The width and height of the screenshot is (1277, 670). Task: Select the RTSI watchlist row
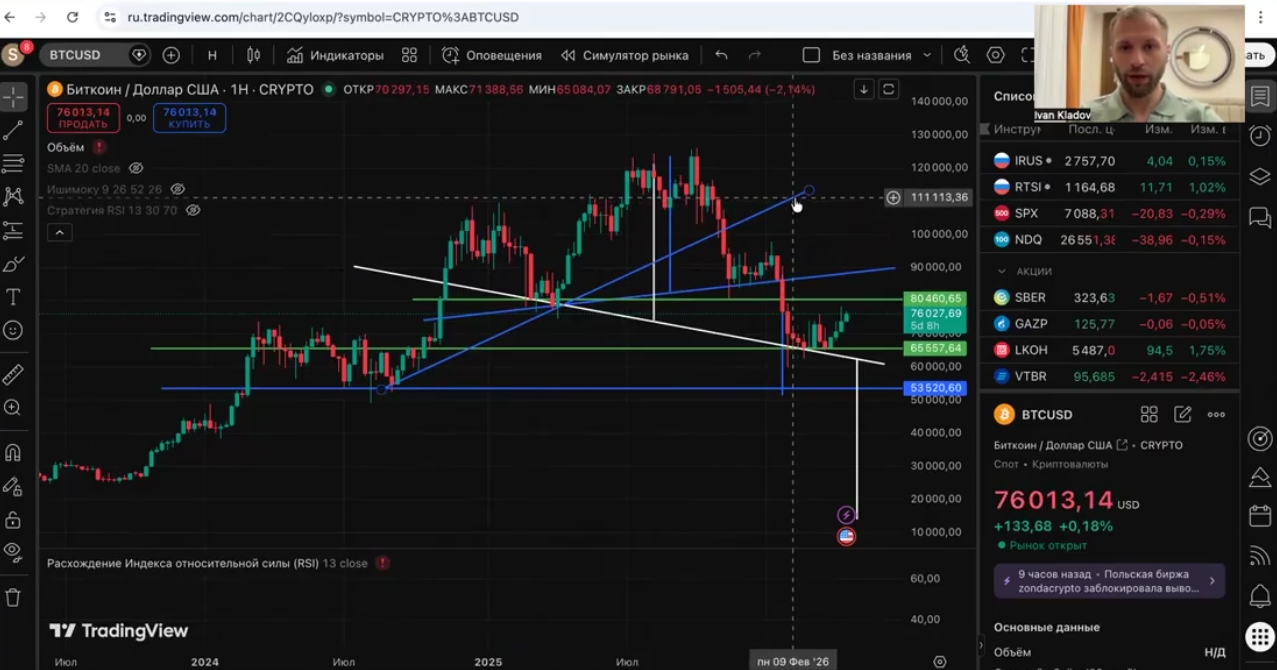1110,187
